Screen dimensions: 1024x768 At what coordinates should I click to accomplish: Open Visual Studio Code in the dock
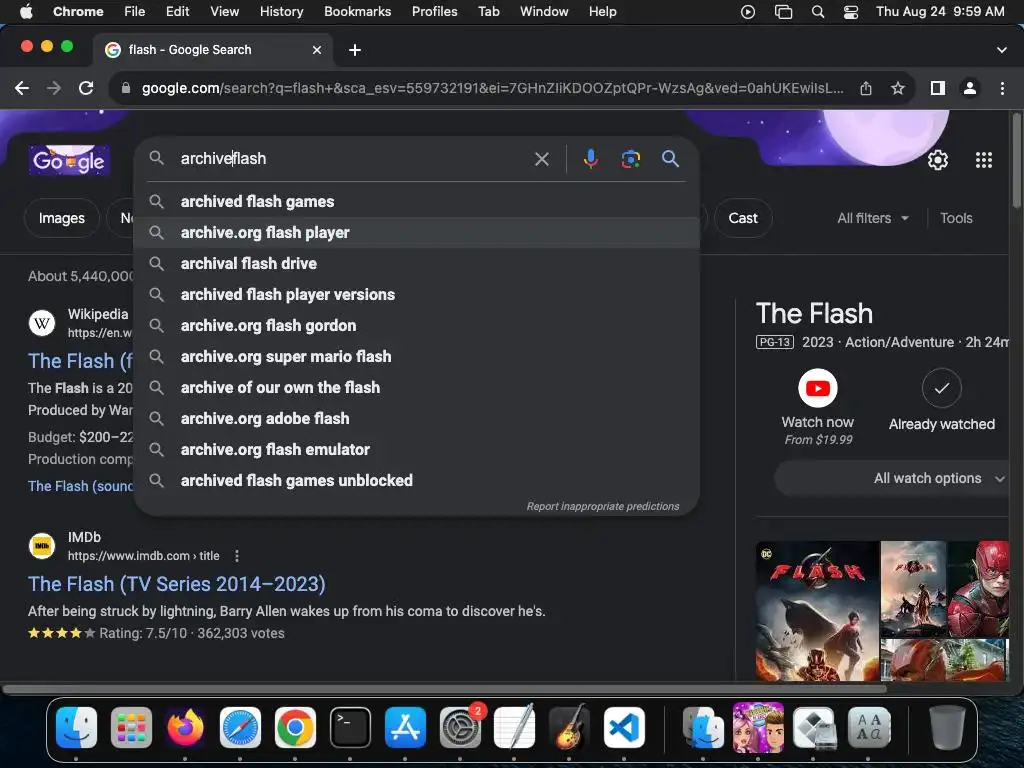624,728
